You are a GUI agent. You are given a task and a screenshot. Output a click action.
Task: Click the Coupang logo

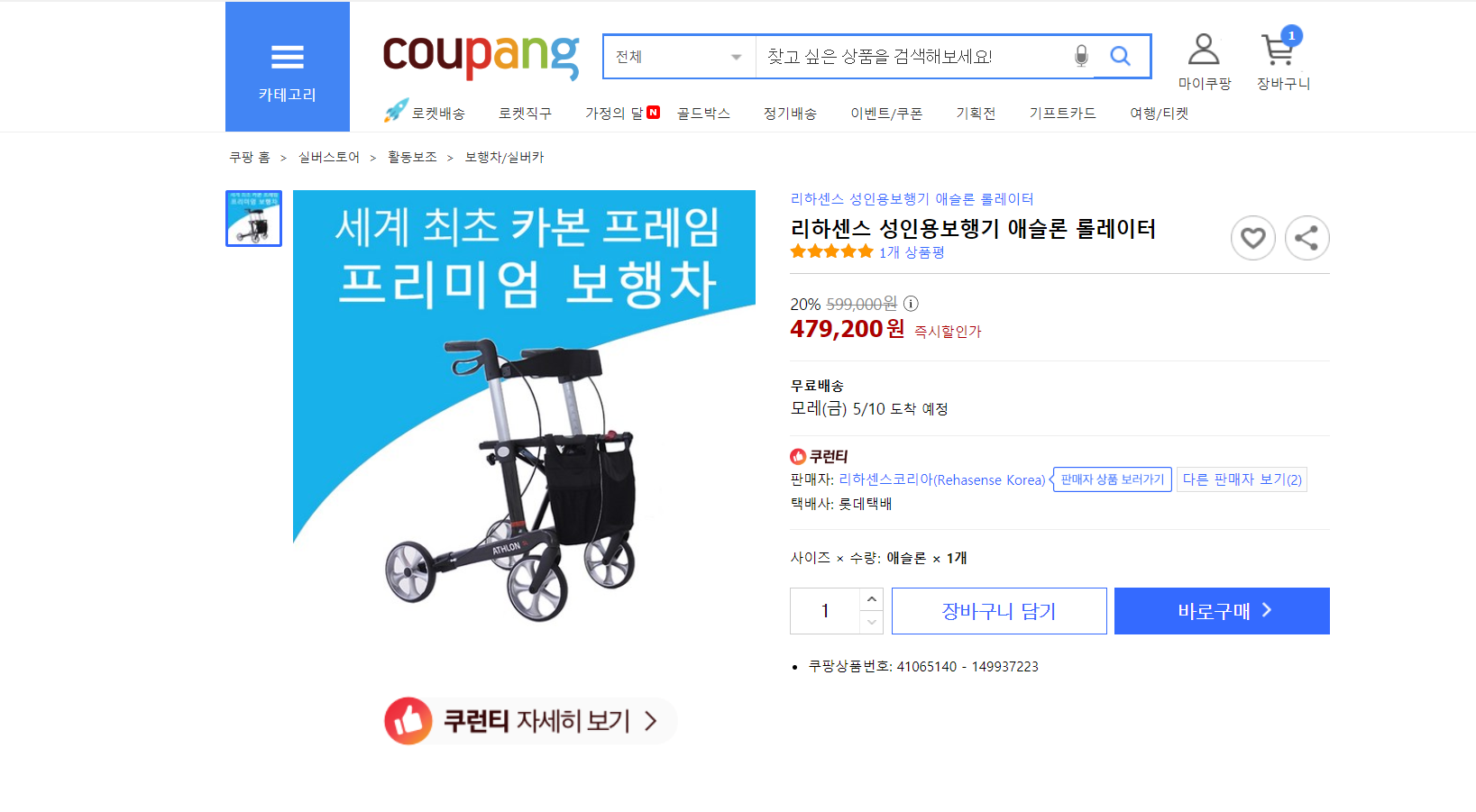coord(481,56)
